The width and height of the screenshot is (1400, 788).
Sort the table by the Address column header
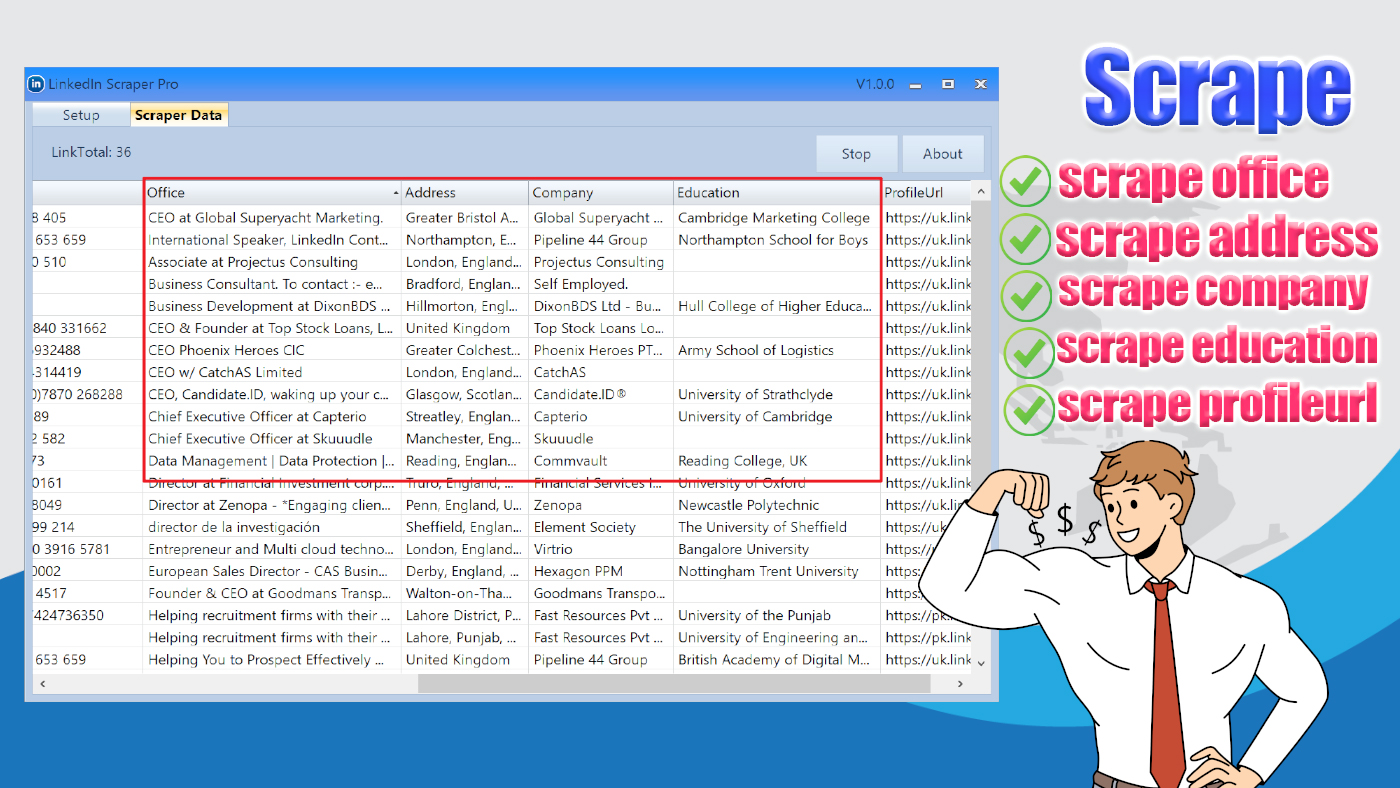[x=465, y=193]
